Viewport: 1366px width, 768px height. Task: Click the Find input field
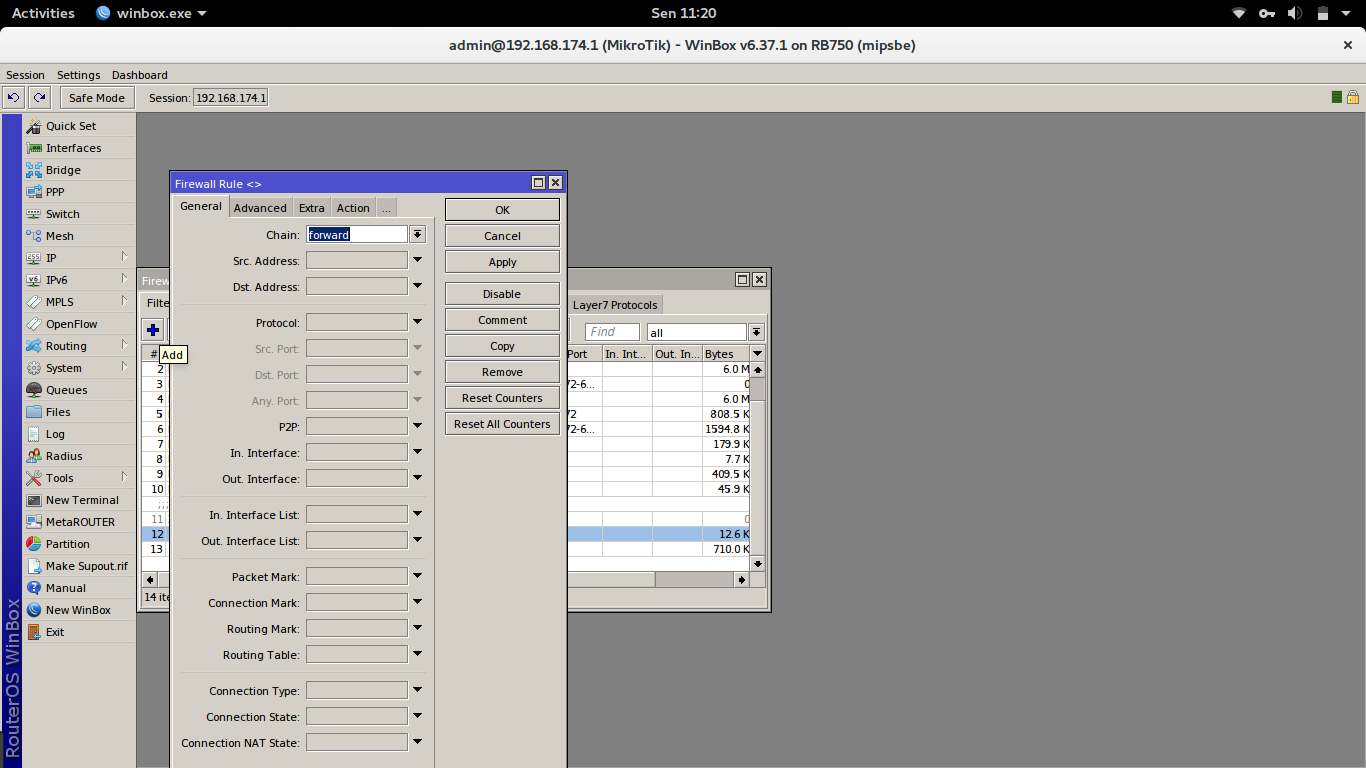(x=613, y=332)
